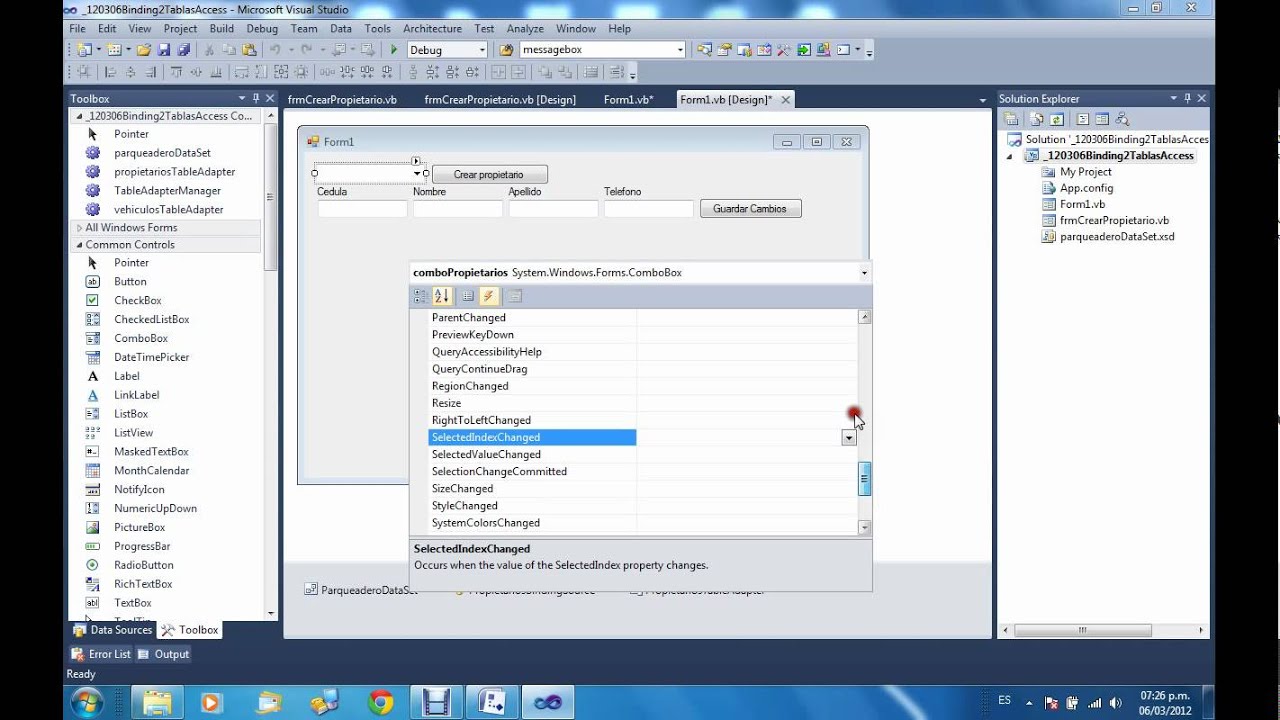1280x720 pixels.
Task: Open the Windows Start menu orb
Action: [x=85, y=701]
